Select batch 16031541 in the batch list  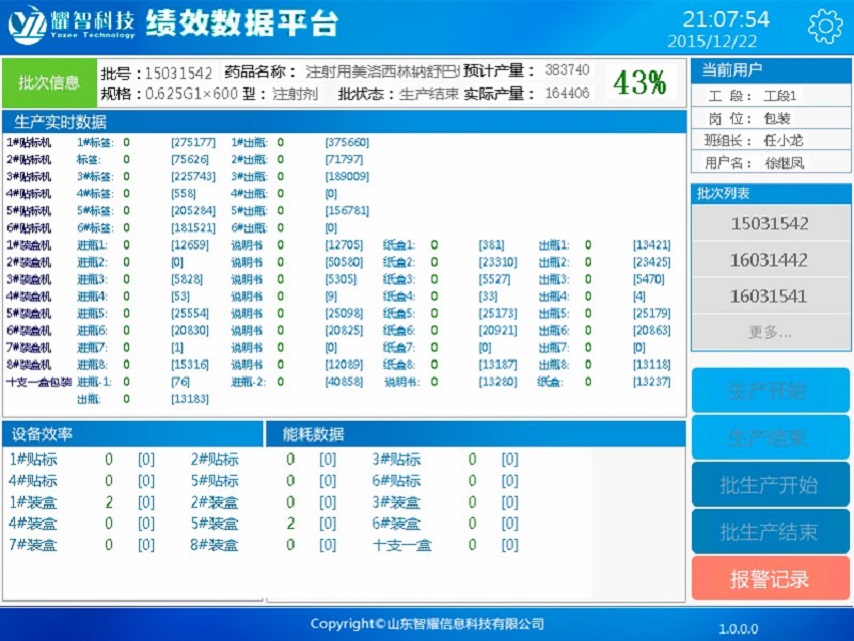[x=768, y=296]
